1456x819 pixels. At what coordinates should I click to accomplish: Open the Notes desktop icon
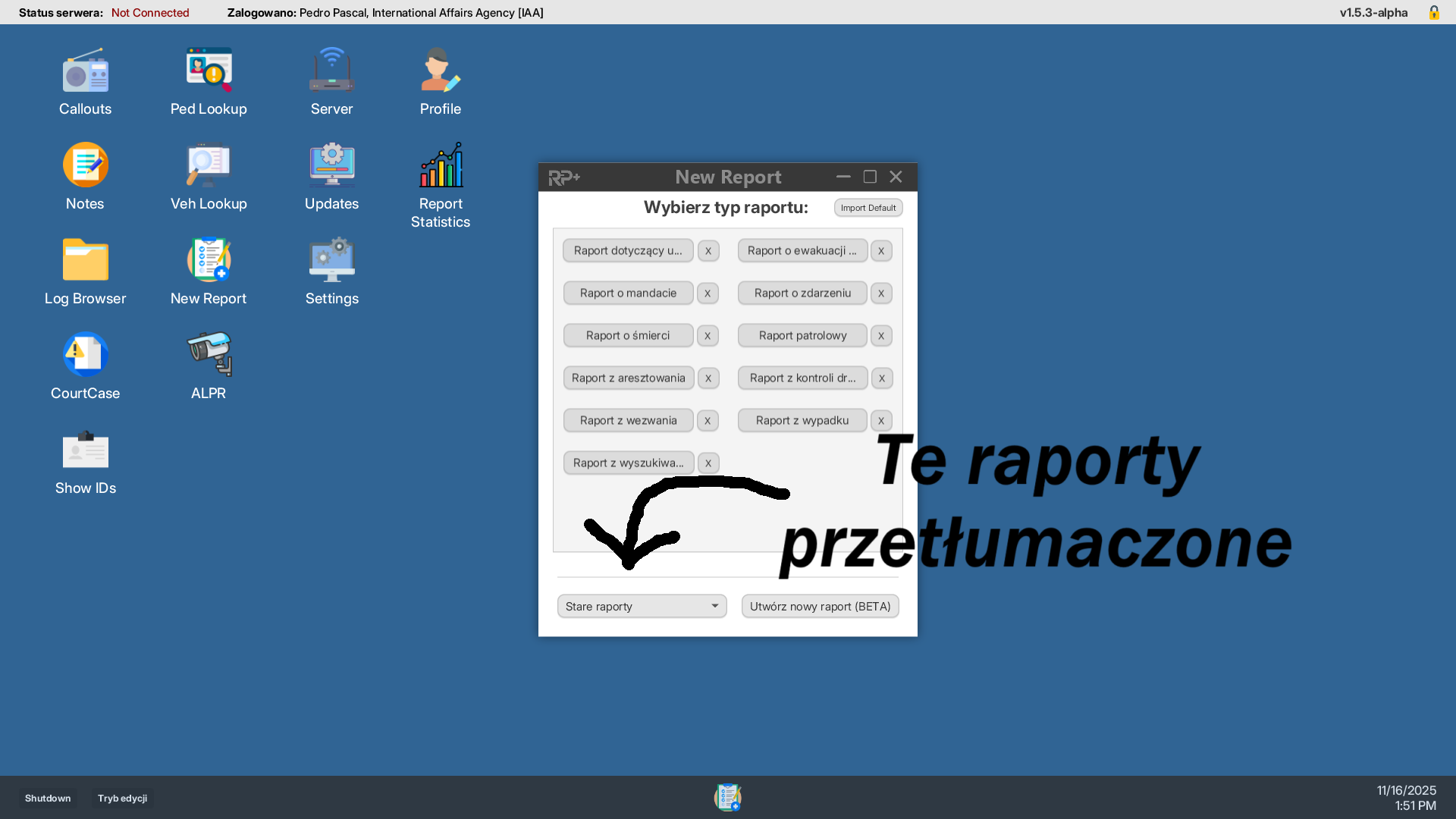[85, 167]
